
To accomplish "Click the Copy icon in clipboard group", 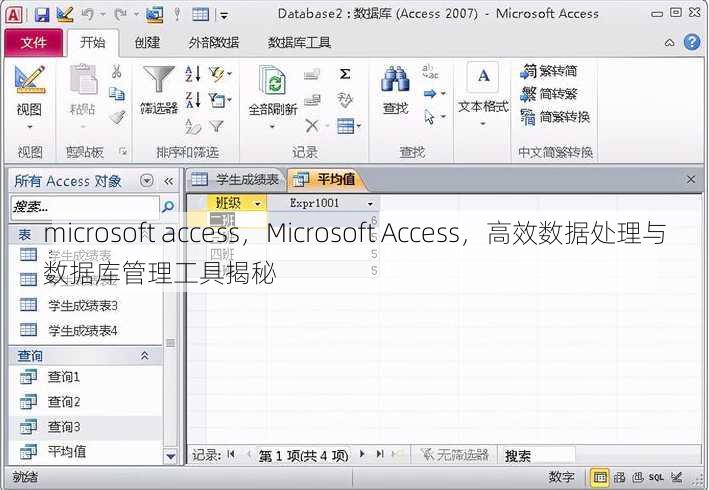I will (117, 94).
